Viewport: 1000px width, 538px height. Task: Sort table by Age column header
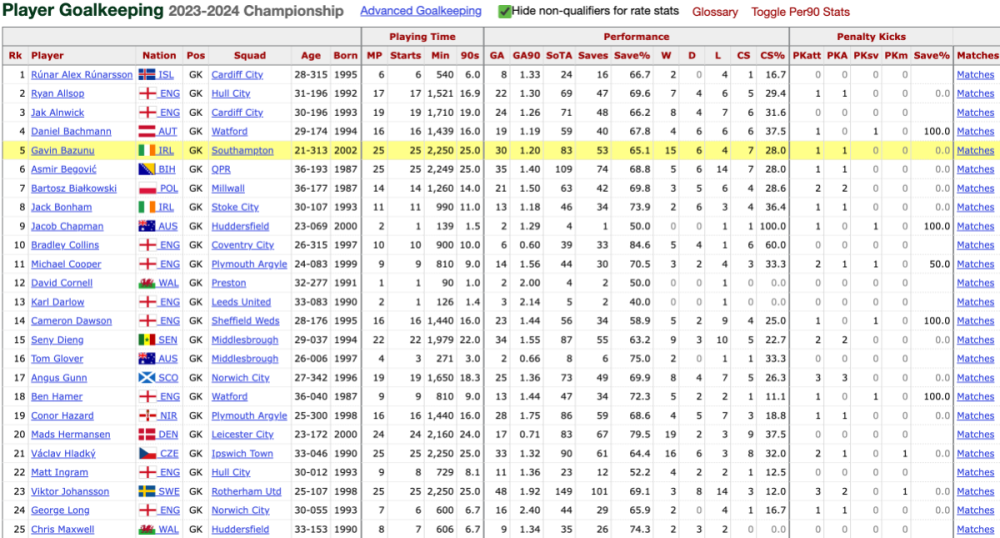pos(310,56)
